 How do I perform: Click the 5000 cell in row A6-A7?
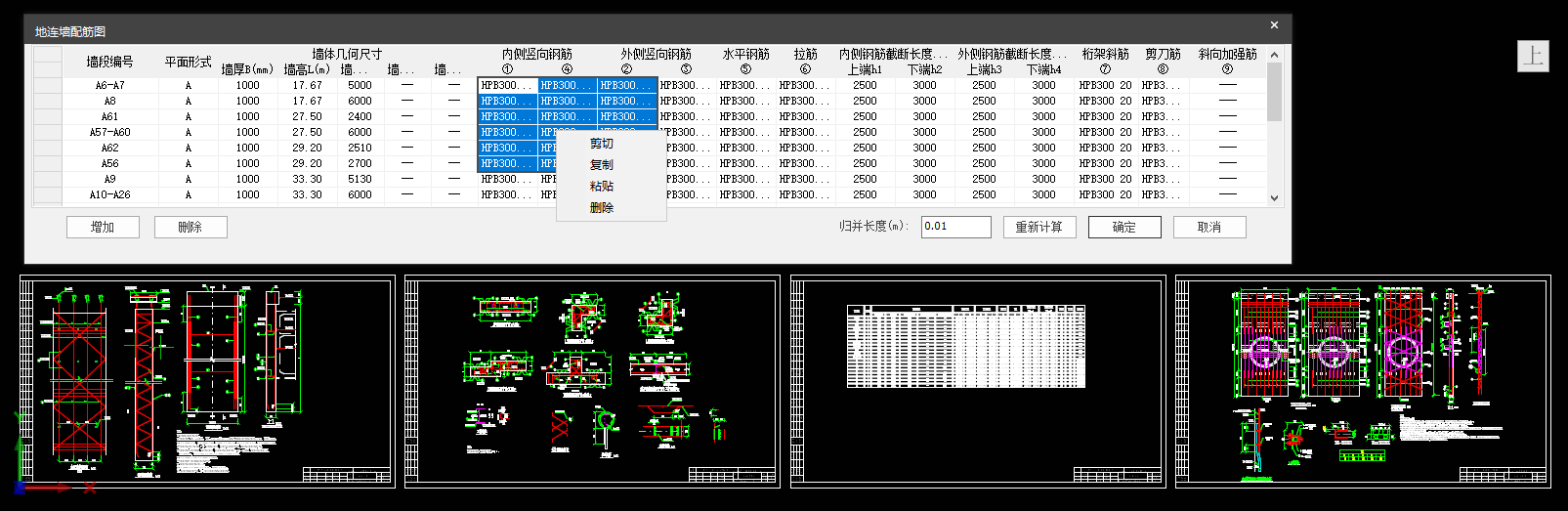[x=360, y=86]
